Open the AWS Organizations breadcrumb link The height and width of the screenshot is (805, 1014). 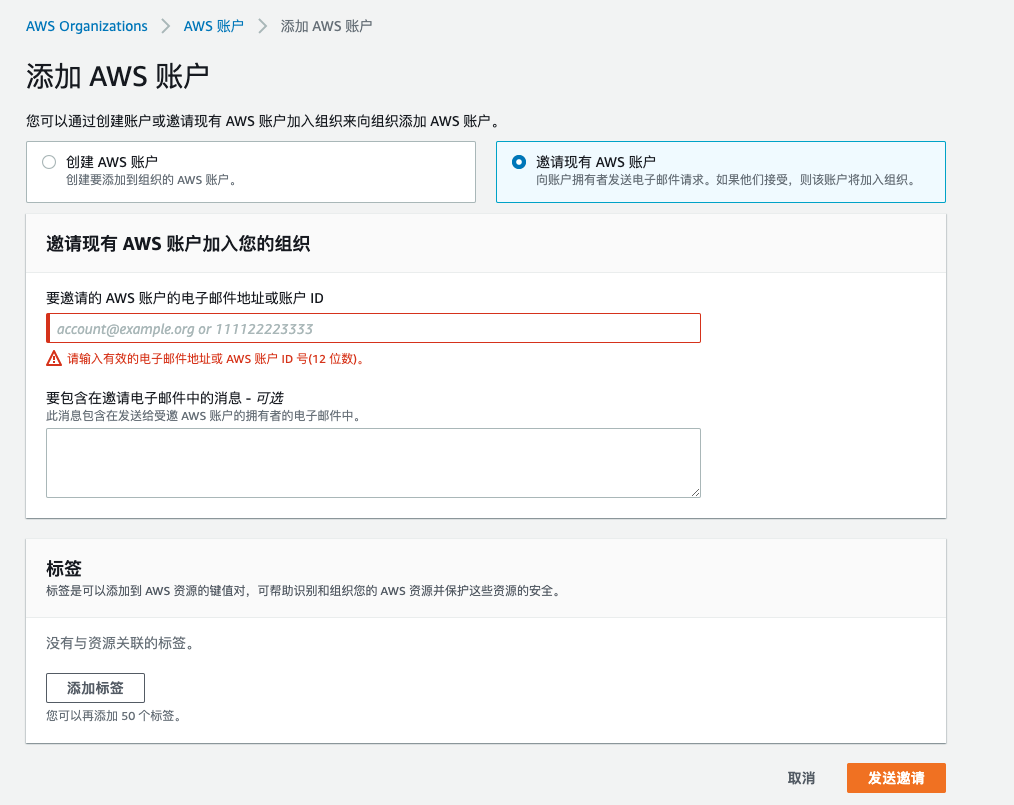coord(87,26)
